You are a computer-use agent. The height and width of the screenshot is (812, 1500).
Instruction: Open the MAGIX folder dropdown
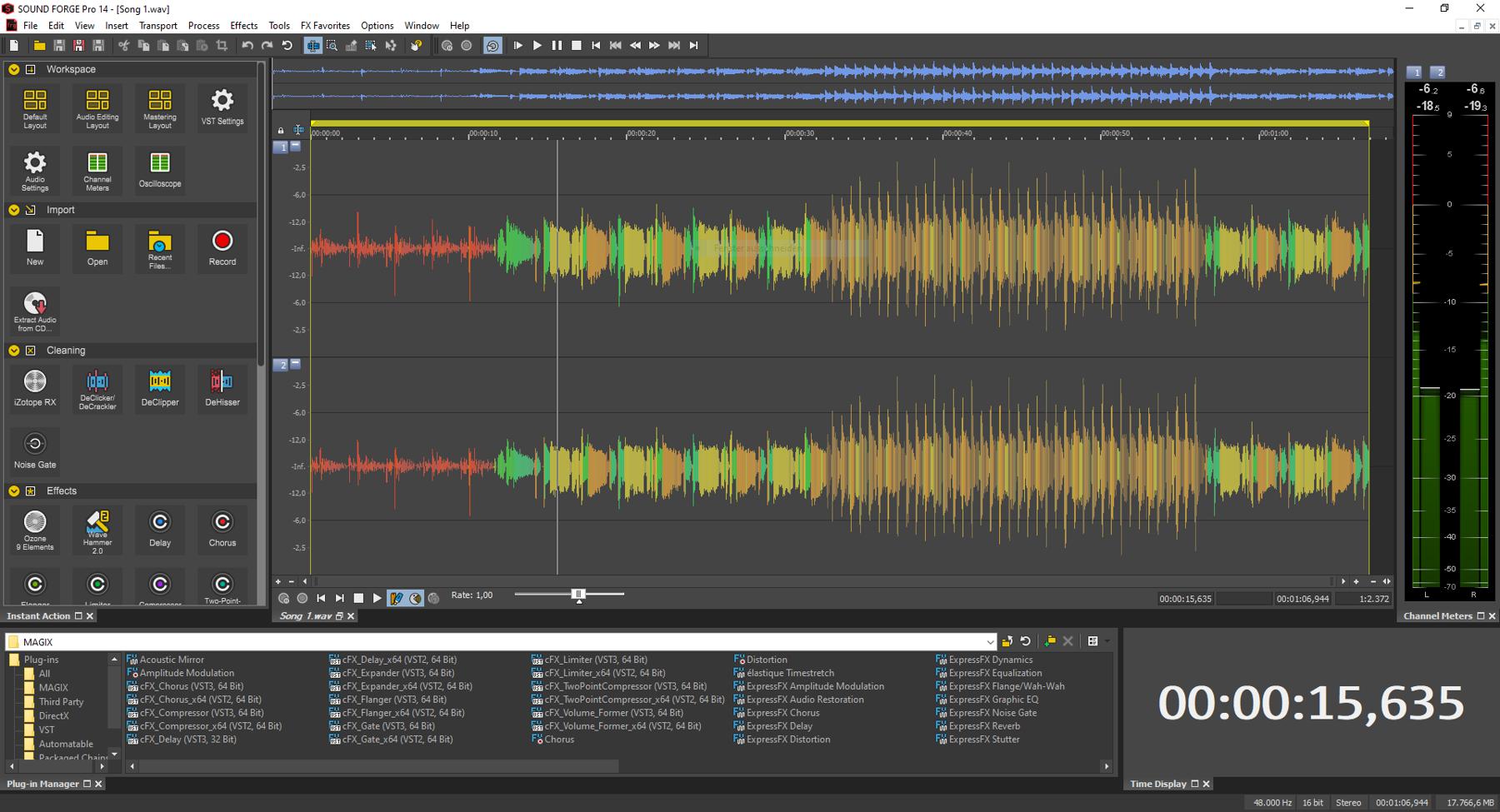[x=989, y=642]
